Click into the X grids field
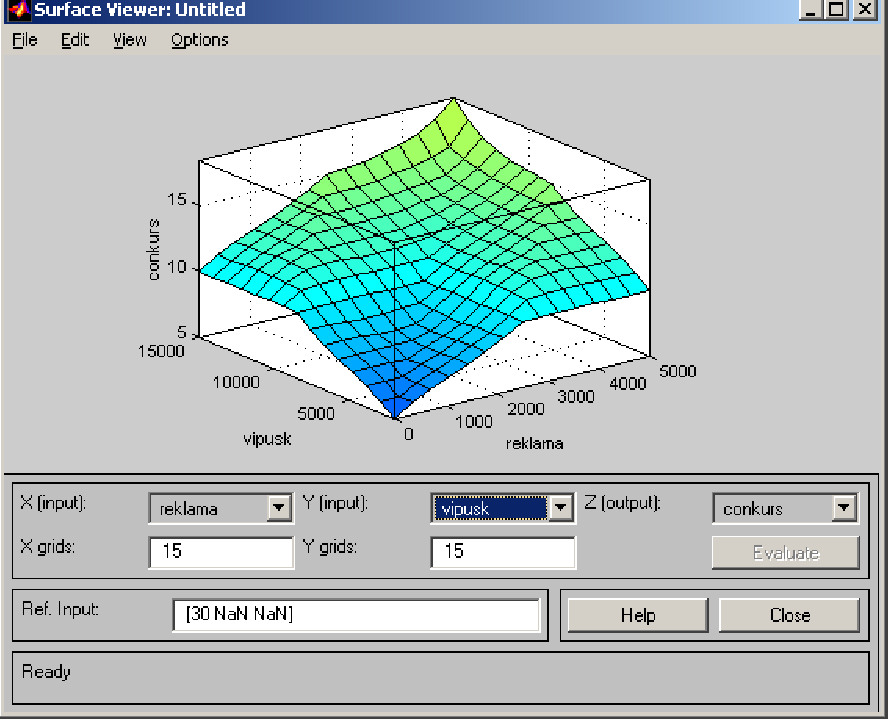 tap(220, 552)
